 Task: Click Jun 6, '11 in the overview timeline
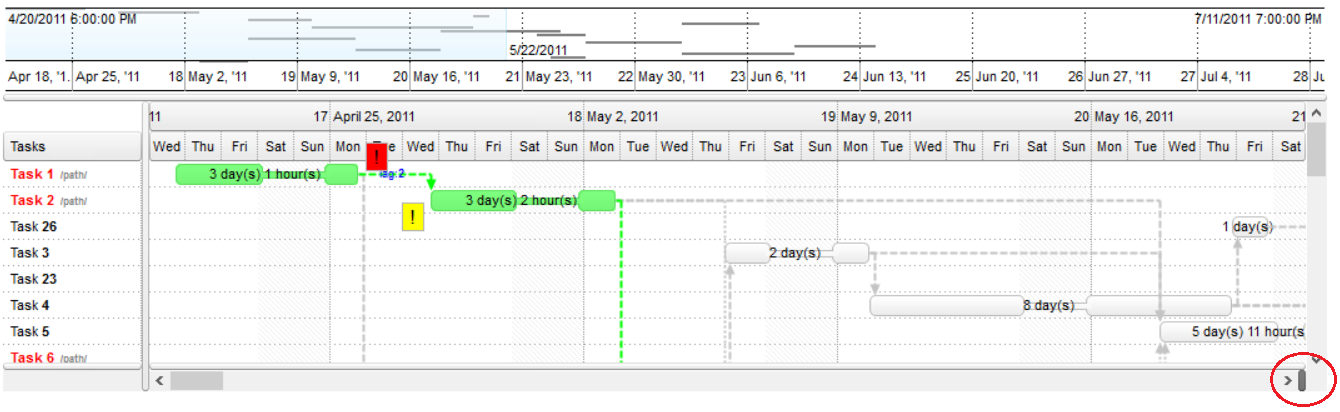779,77
